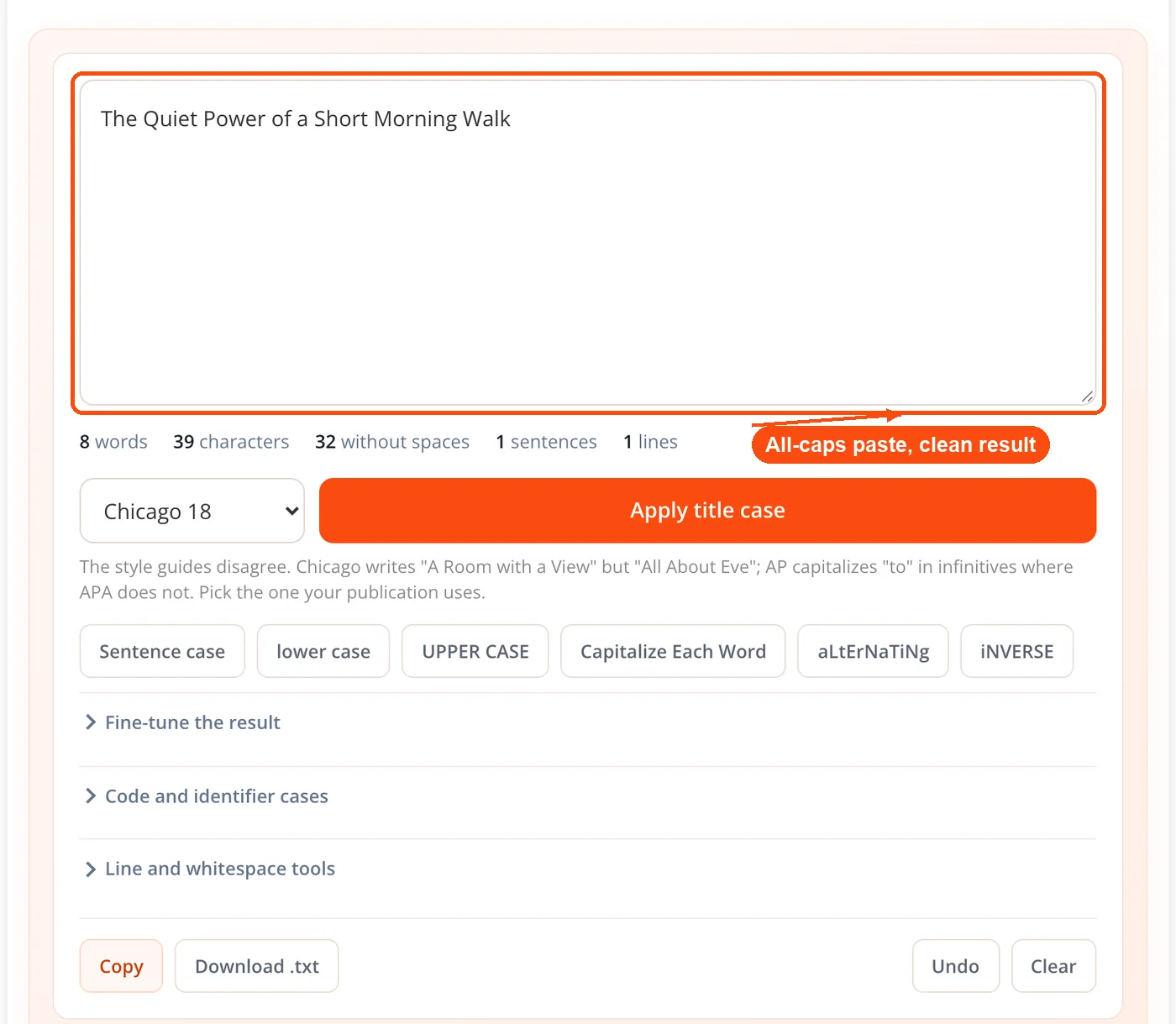
Task: Click the '1 lines' counter
Action: pyautogui.click(x=650, y=442)
